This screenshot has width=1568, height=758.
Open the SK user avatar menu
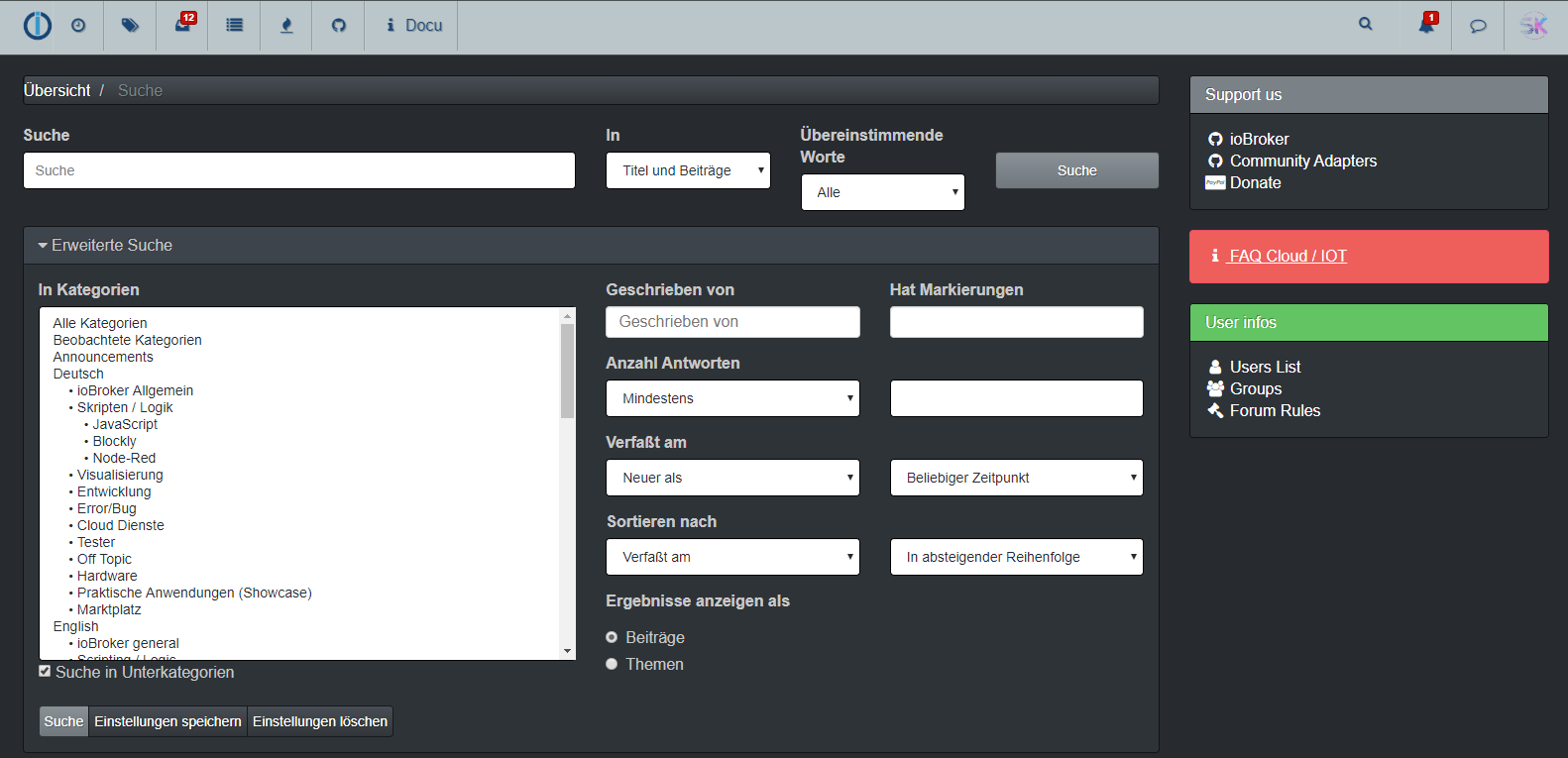[1534, 26]
